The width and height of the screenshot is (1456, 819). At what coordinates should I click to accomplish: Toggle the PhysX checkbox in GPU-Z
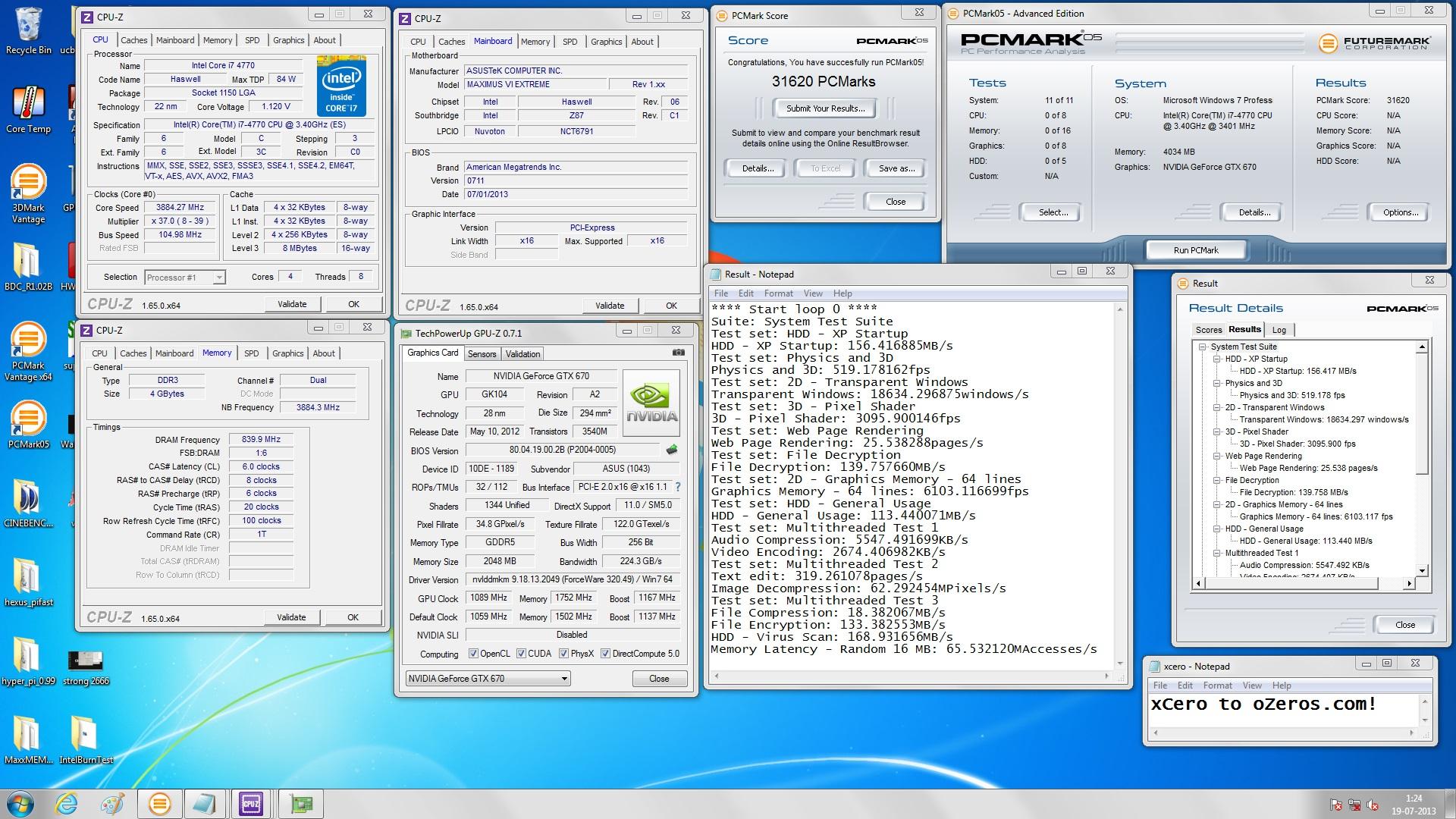pyautogui.click(x=563, y=654)
